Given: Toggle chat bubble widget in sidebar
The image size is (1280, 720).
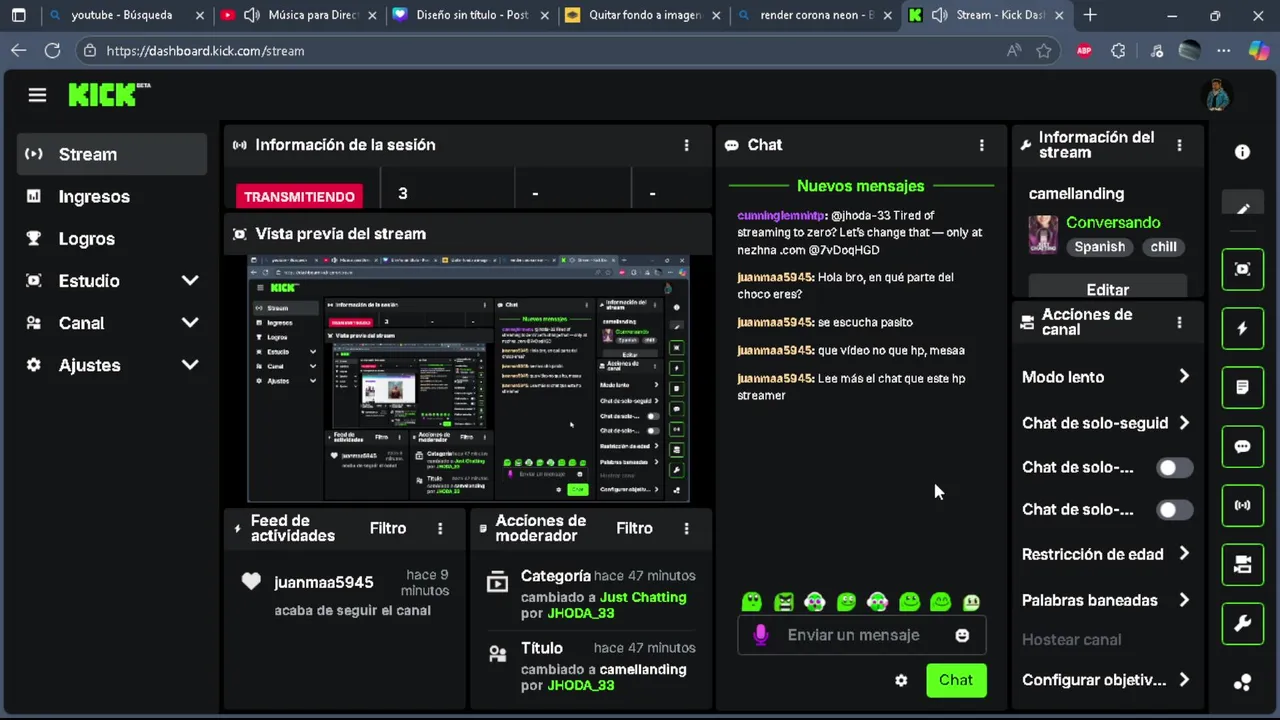Looking at the screenshot, I should click(x=1242, y=447).
